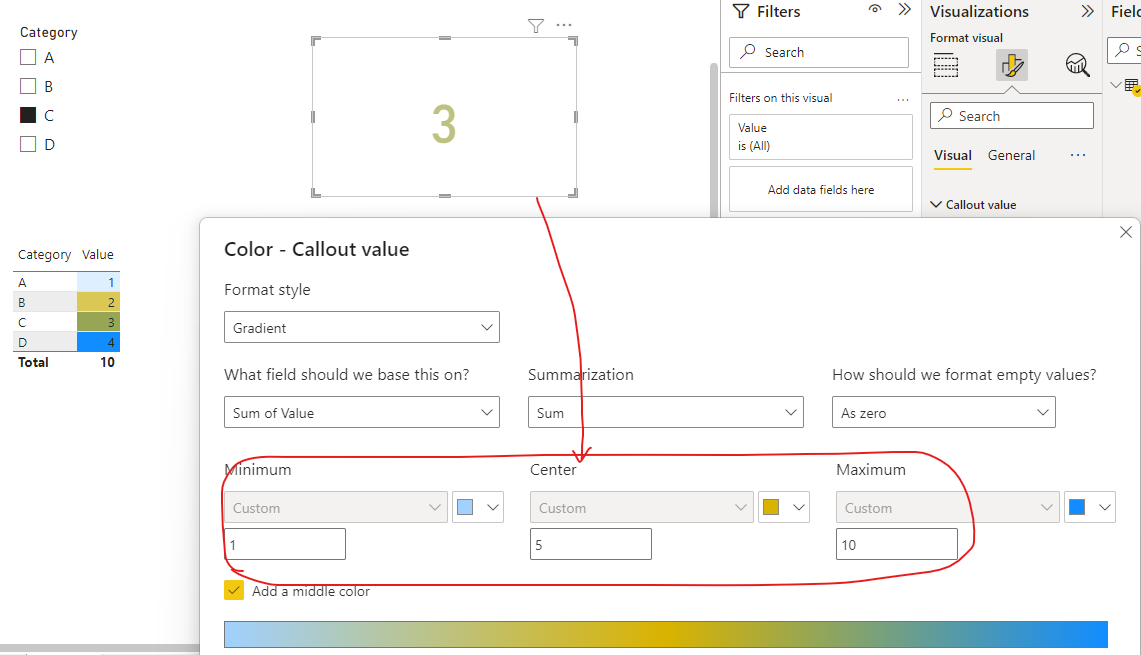Screen dimensions: 1141x655
Task: Open Format style Gradient dropdown
Action: pyautogui.click(x=362, y=328)
